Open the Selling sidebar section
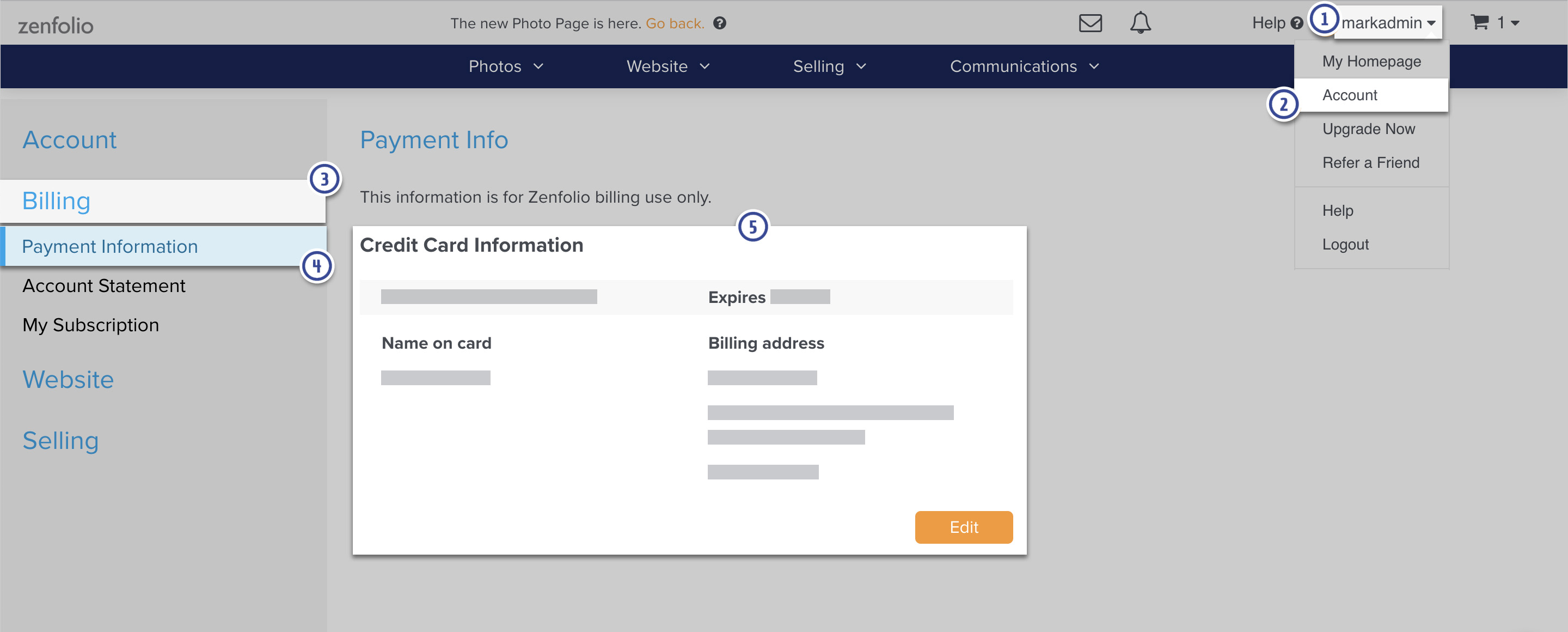Image resolution: width=1568 pixels, height=632 pixels. (60, 440)
